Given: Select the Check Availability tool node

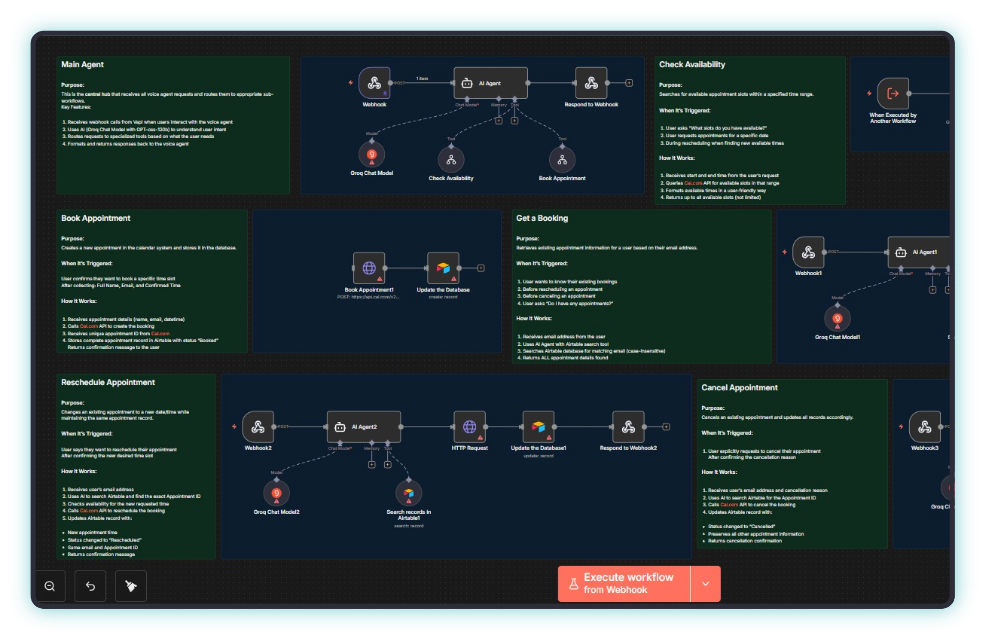Looking at the screenshot, I should point(451,158).
